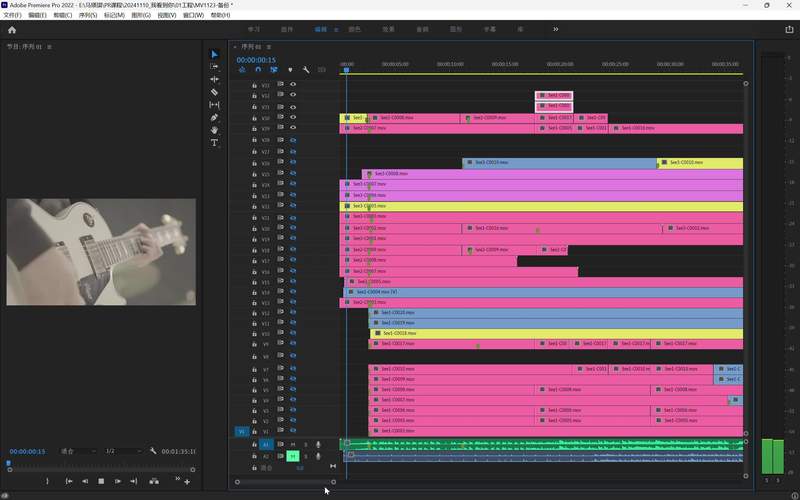Switch to the 音频 workspace tab
This screenshot has height=500, width=800.
(x=422, y=30)
